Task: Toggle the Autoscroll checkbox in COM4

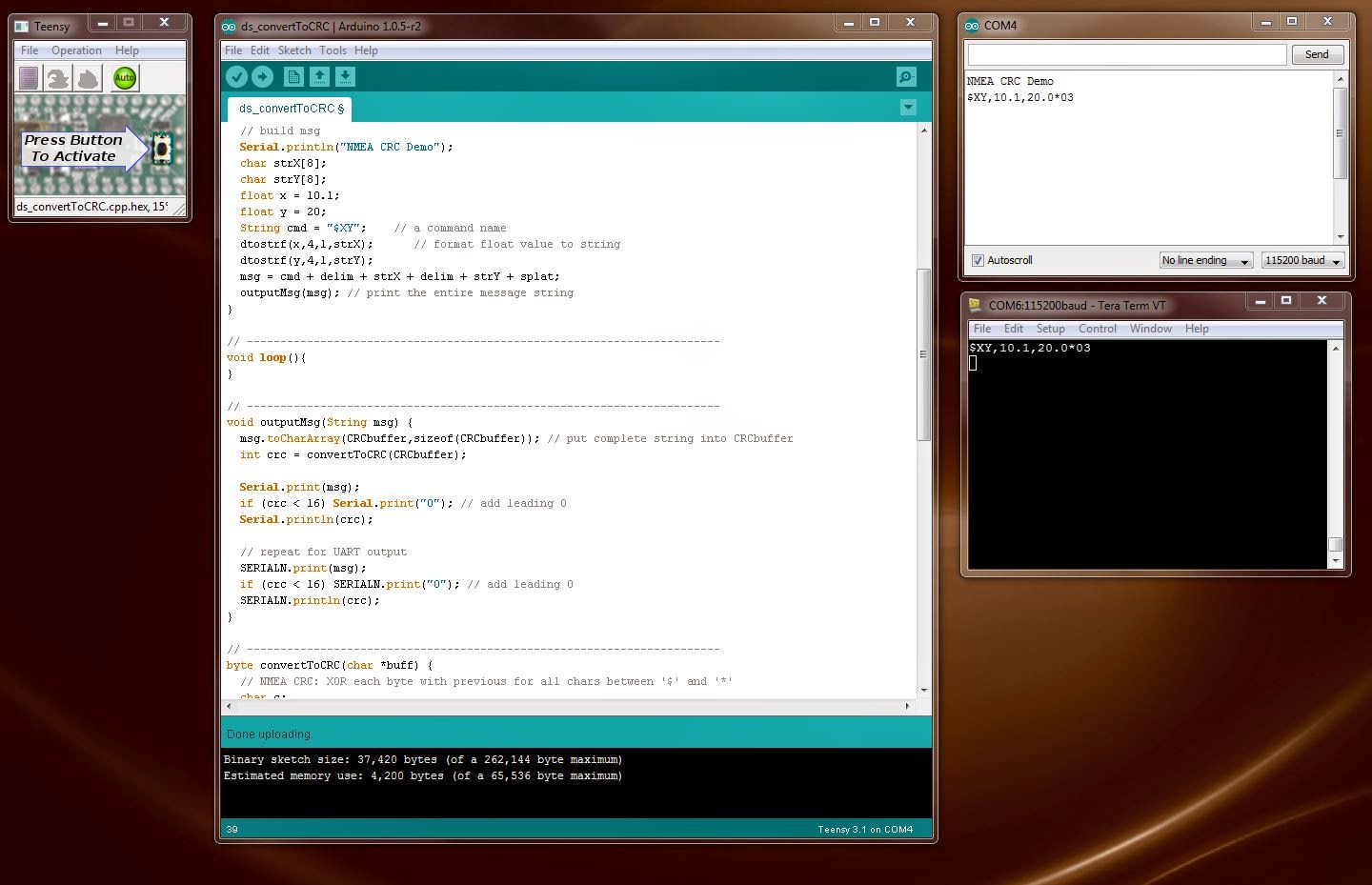Action: click(978, 260)
